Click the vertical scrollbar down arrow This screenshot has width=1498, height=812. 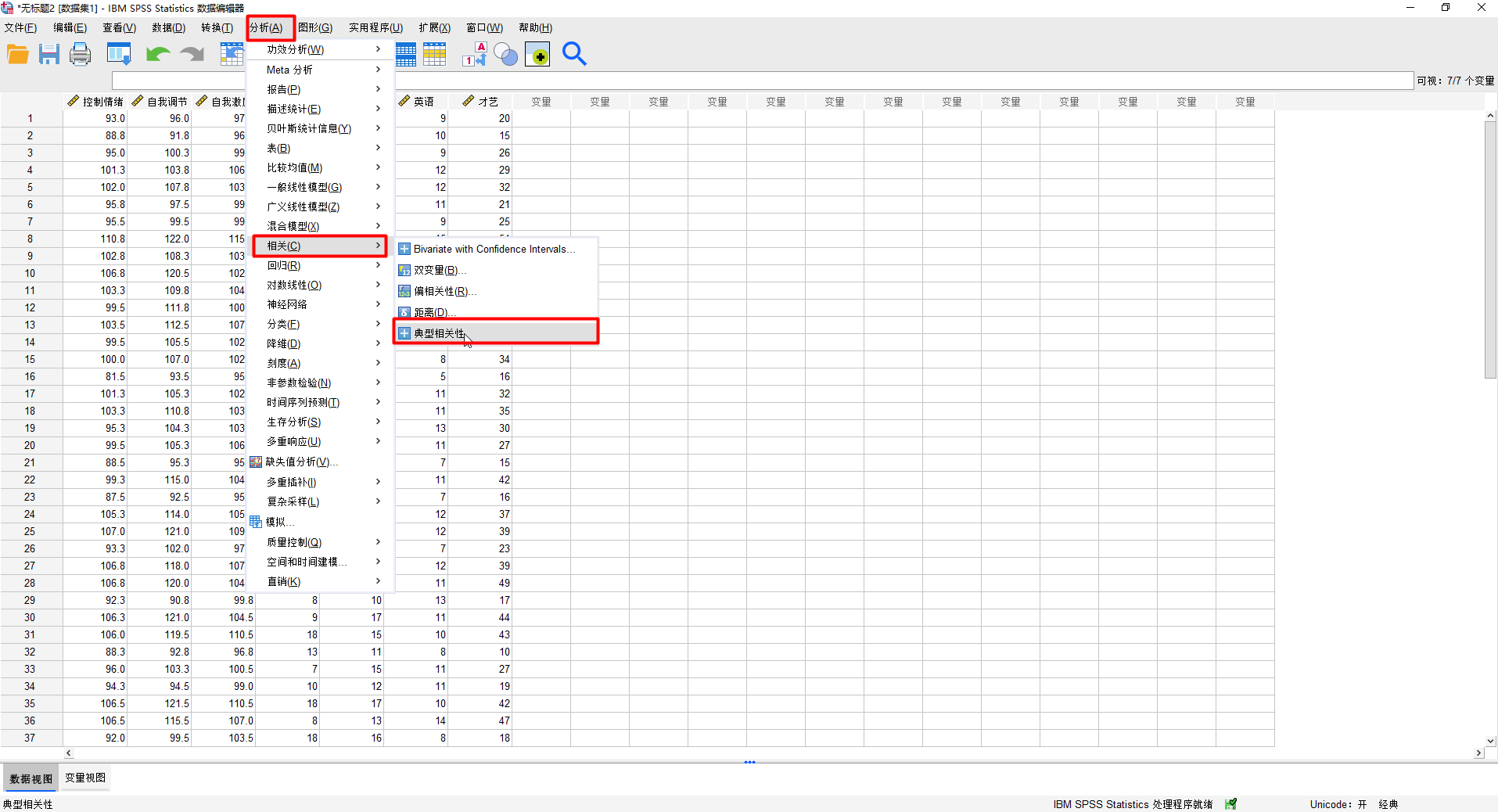[x=1490, y=741]
